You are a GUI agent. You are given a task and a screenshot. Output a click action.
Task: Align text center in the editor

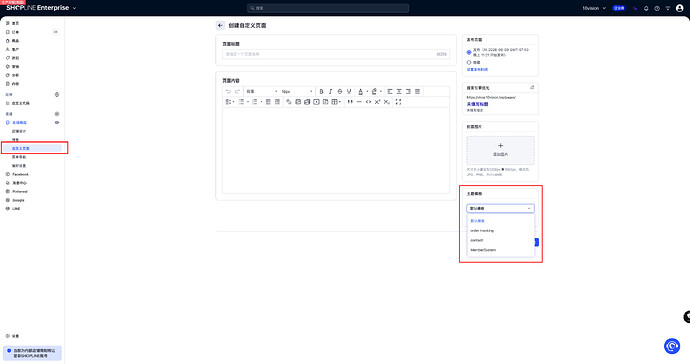(399, 92)
